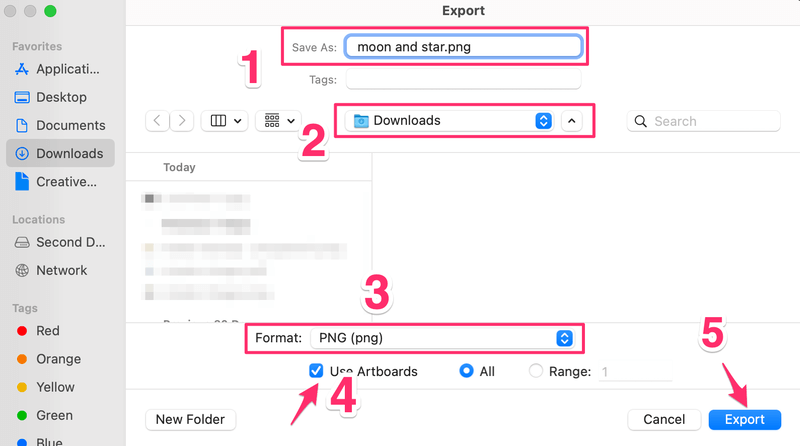Select the Network location

[x=60, y=270]
